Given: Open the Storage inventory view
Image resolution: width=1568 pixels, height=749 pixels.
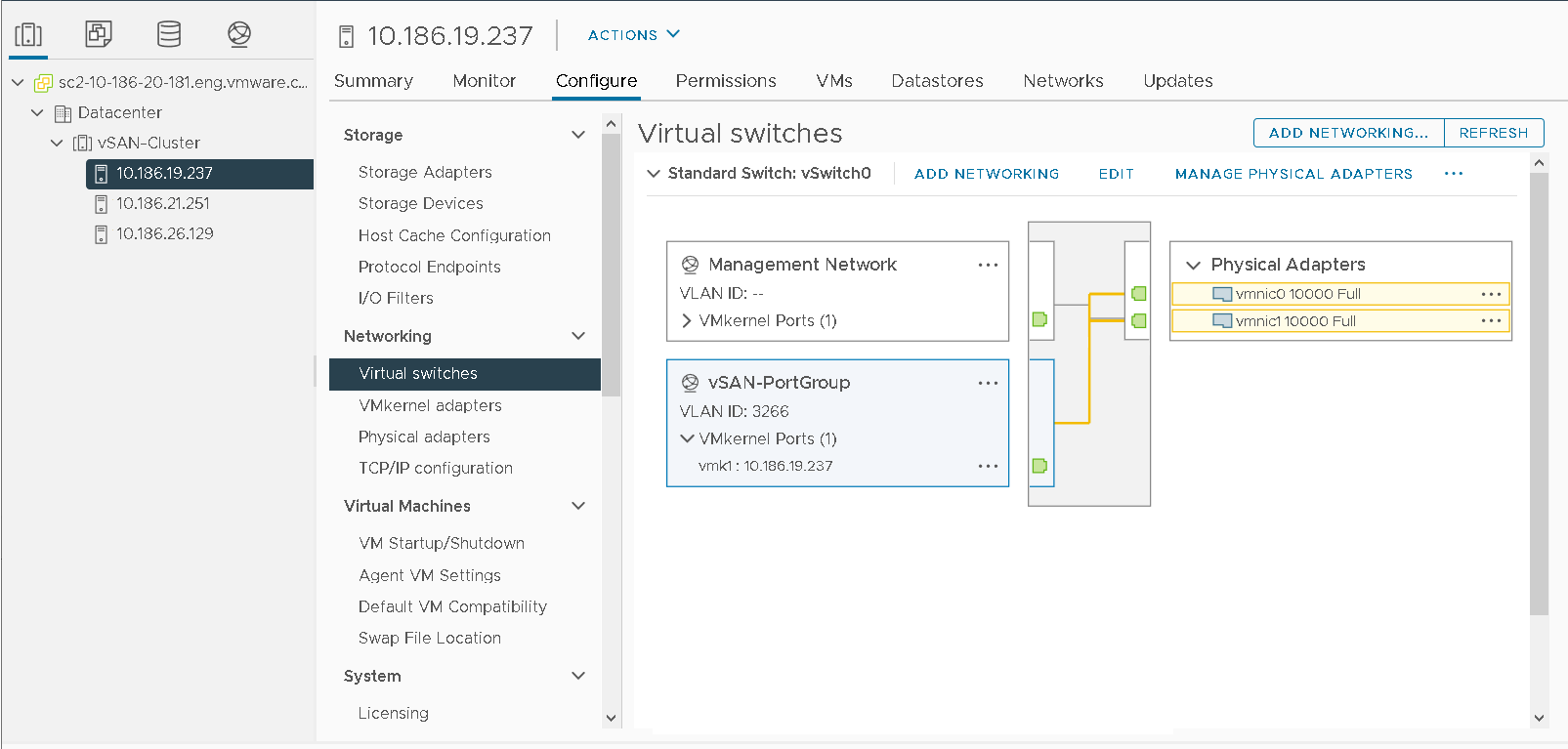Looking at the screenshot, I should point(169,34).
